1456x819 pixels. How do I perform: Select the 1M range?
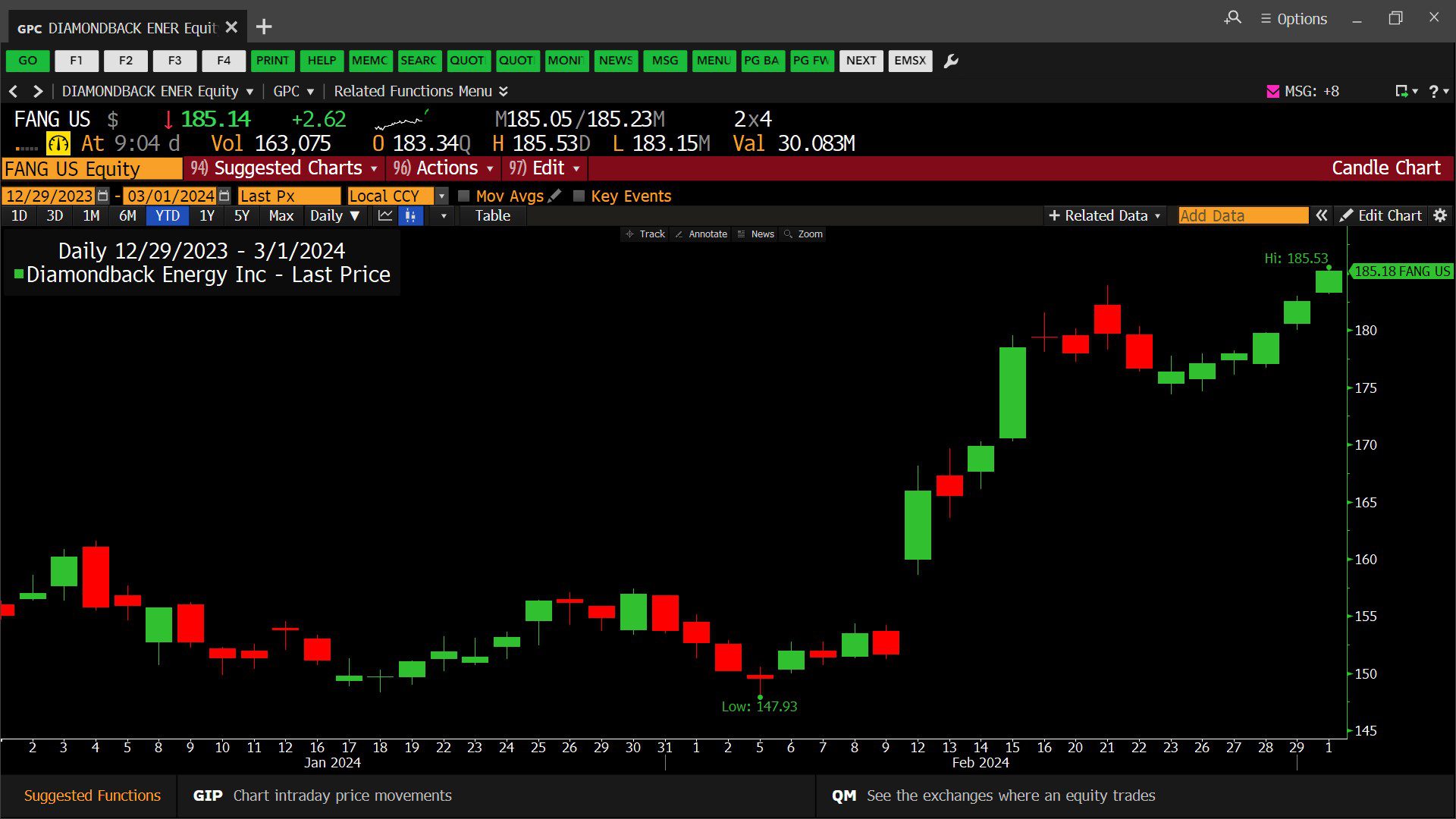[x=91, y=216]
